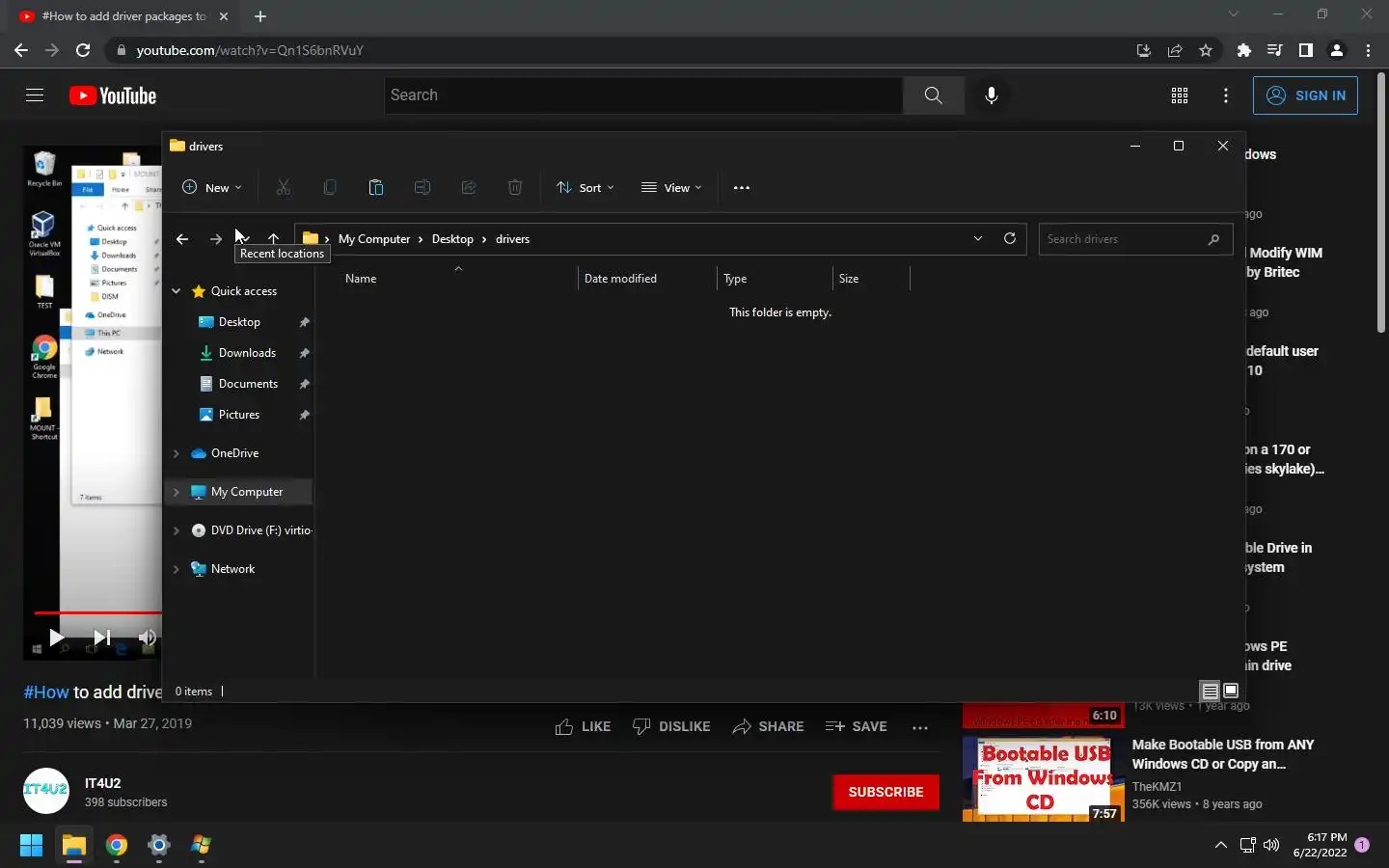The width and height of the screenshot is (1389, 868).
Task: Open the IT4U2 channel link
Action: [102, 783]
